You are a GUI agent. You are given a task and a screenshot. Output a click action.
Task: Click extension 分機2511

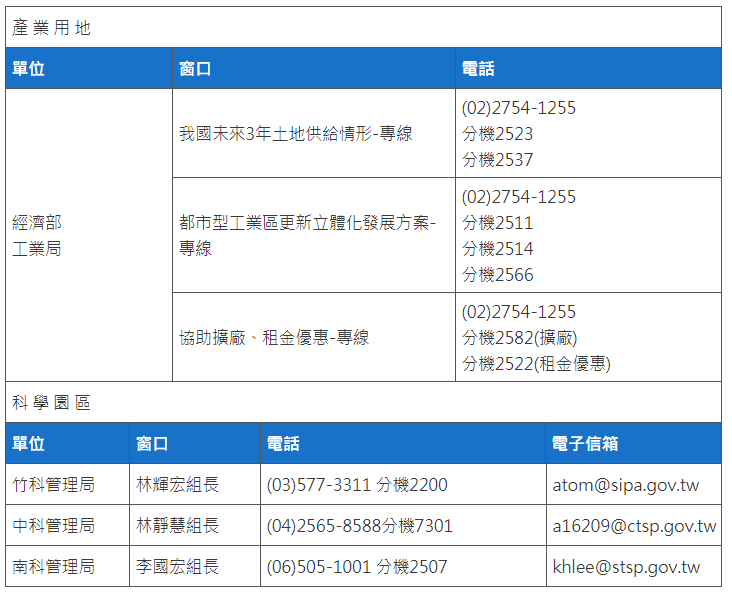click(x=498, y=223)
